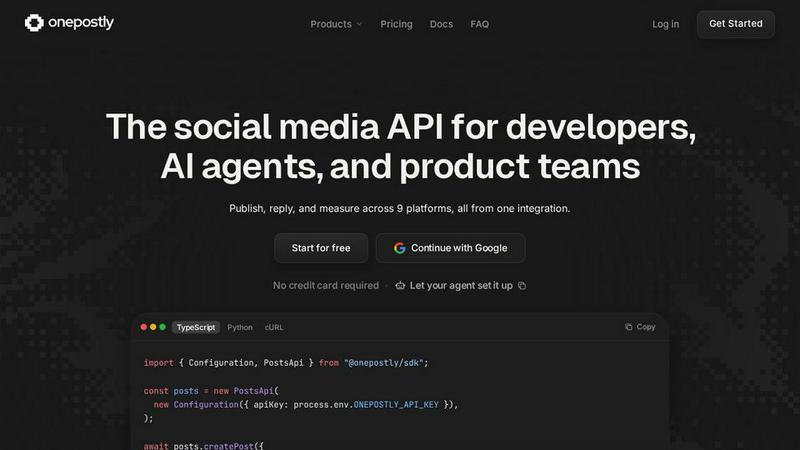
Task: Click the "No credit card required" text
Action: [326, 286]
